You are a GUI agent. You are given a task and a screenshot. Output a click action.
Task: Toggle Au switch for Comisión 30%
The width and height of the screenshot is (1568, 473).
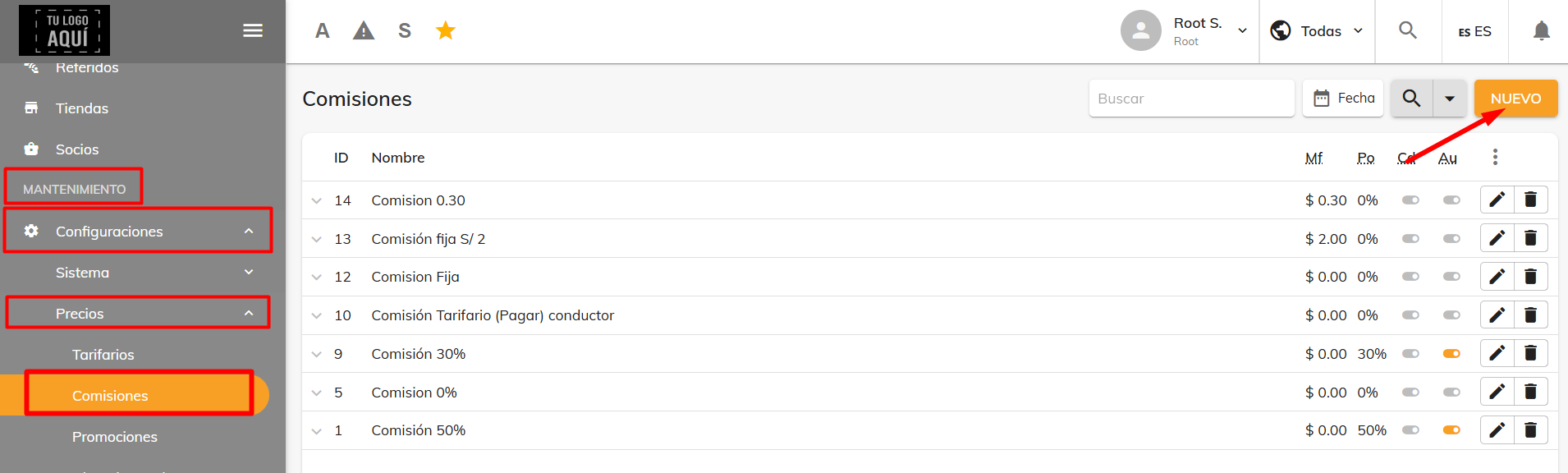[1451, 354]
